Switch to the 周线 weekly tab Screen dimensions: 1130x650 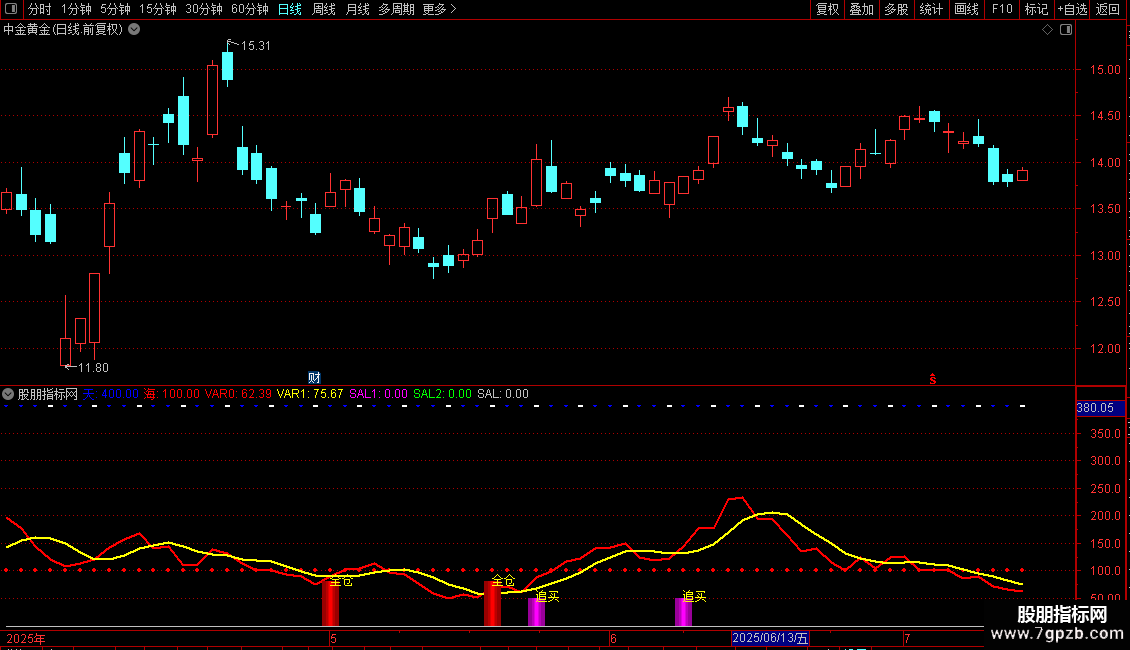click(x=324, y=9)
